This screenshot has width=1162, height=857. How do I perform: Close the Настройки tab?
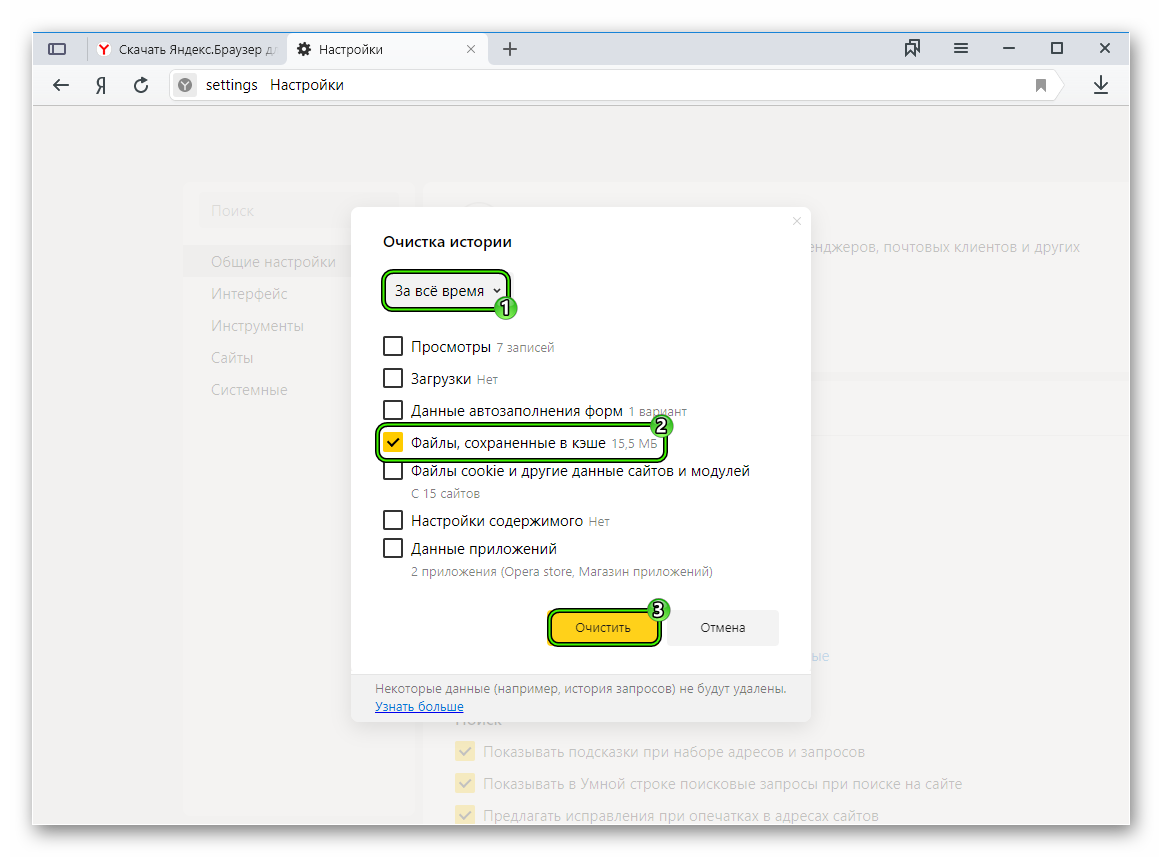(x=471, y=49)
